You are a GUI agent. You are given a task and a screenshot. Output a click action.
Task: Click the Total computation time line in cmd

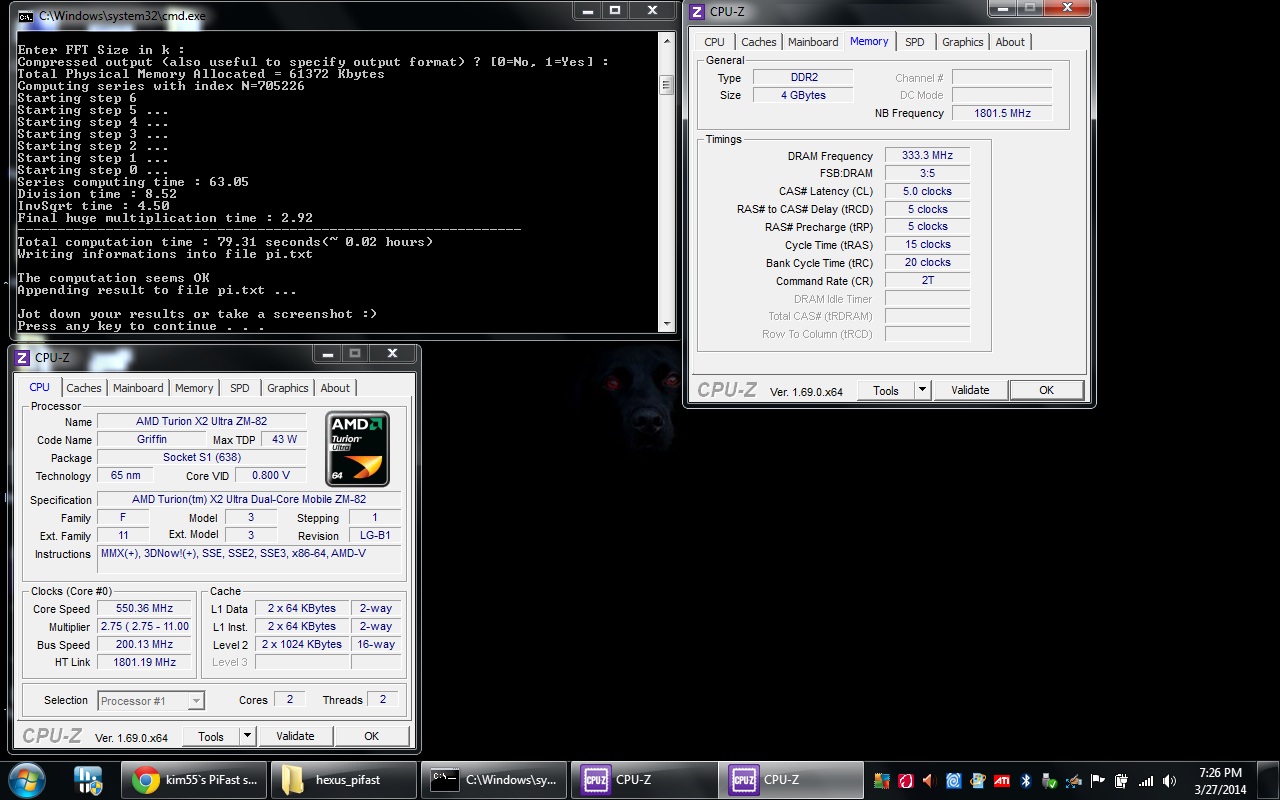(225, 242)
